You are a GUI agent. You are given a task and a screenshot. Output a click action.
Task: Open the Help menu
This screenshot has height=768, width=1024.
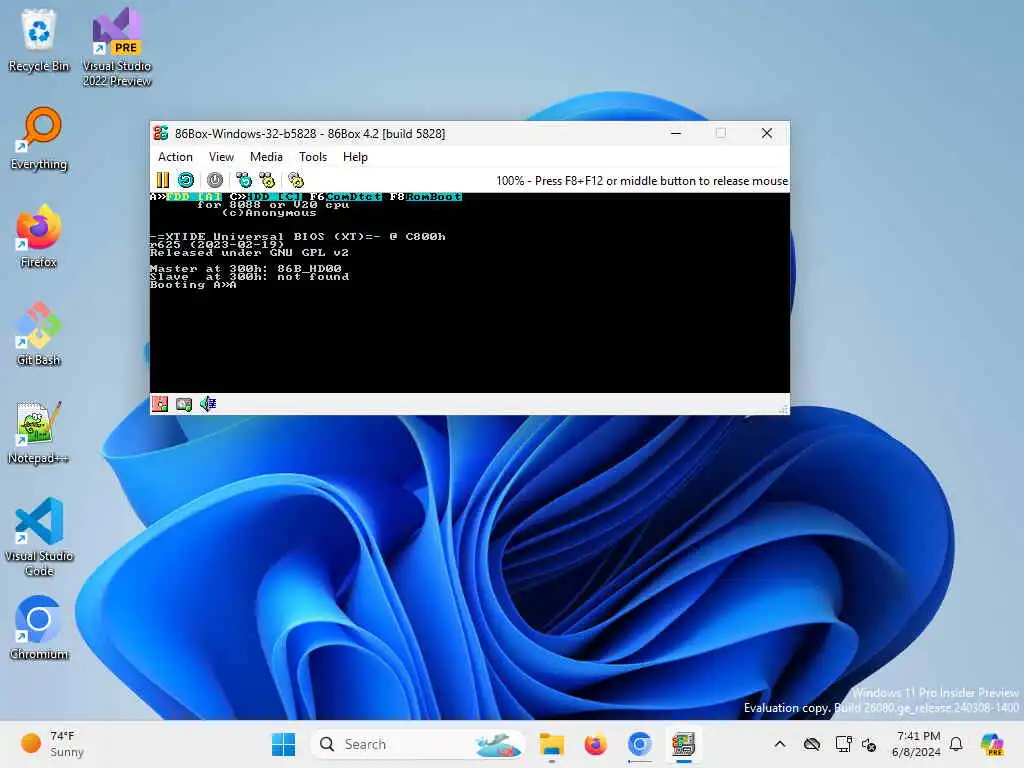point(355,157)
